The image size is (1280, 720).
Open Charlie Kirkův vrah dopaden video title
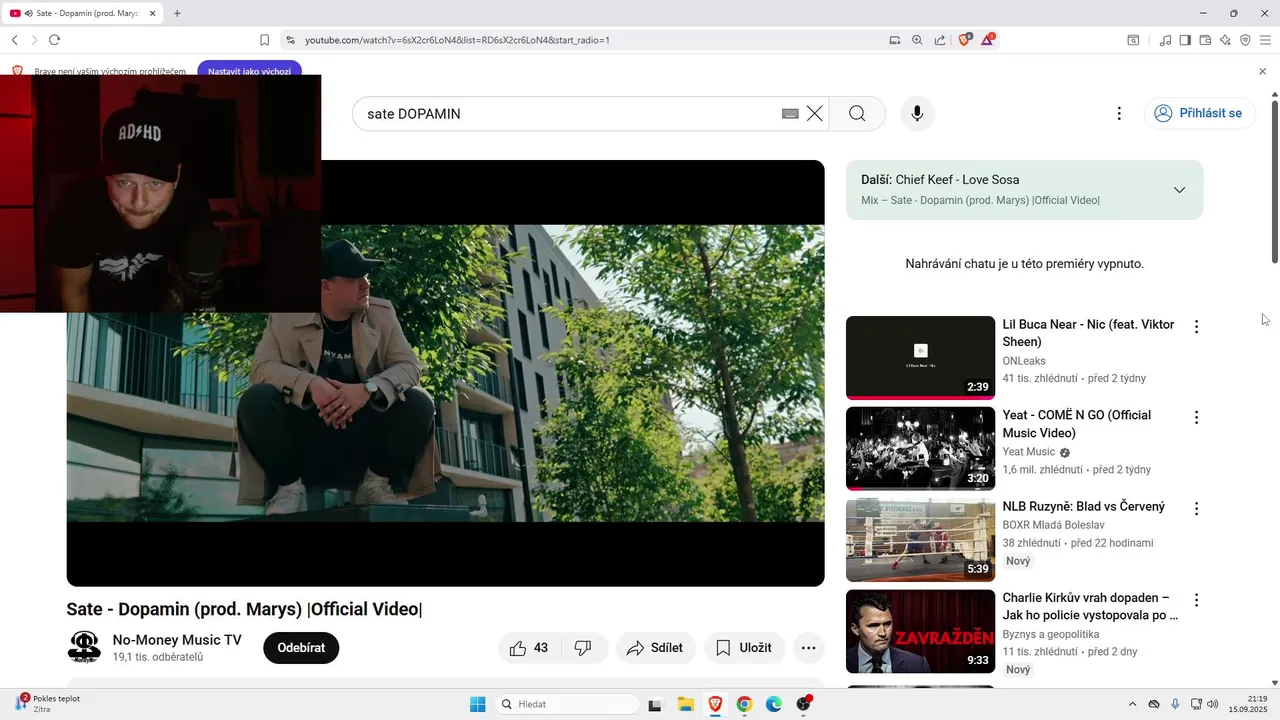click(x=1090, y=606)
